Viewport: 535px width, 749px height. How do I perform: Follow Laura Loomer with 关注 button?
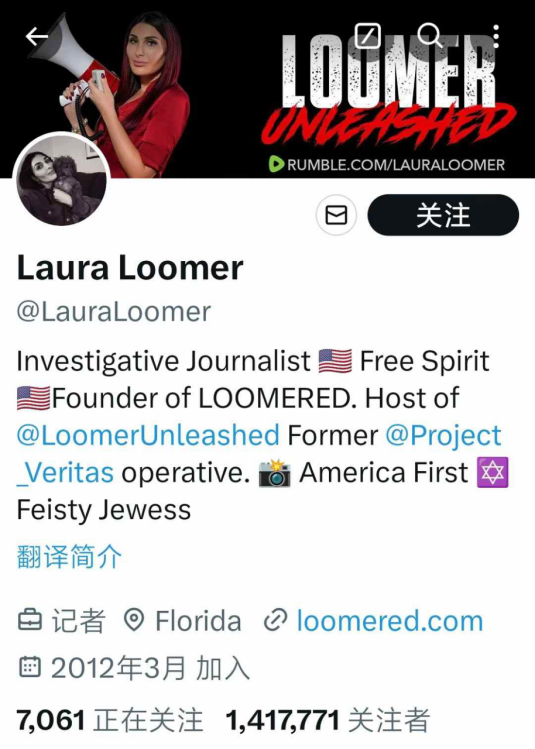[x=443, y=215]
